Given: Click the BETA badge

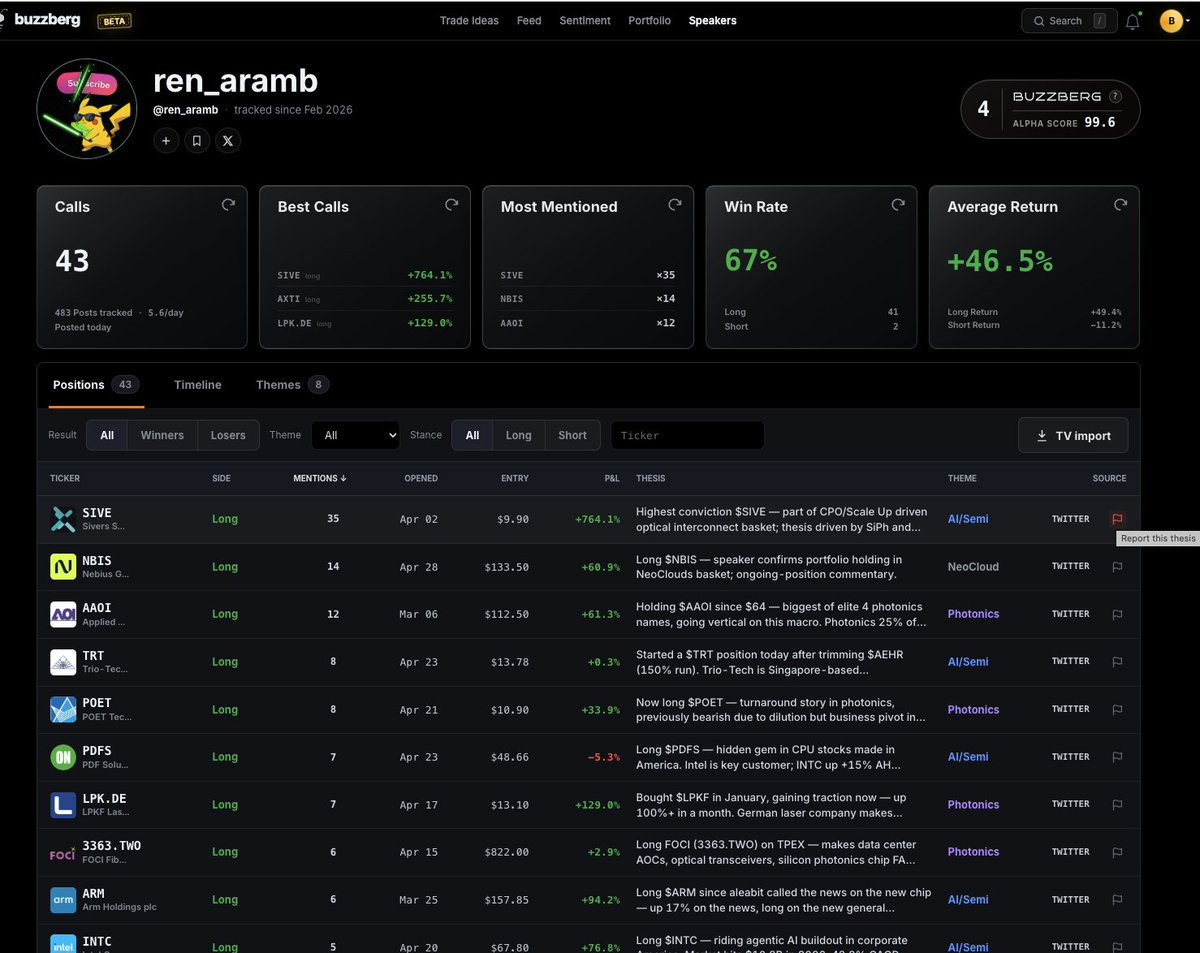Looking at the screenshot, I should coord(114,21).
